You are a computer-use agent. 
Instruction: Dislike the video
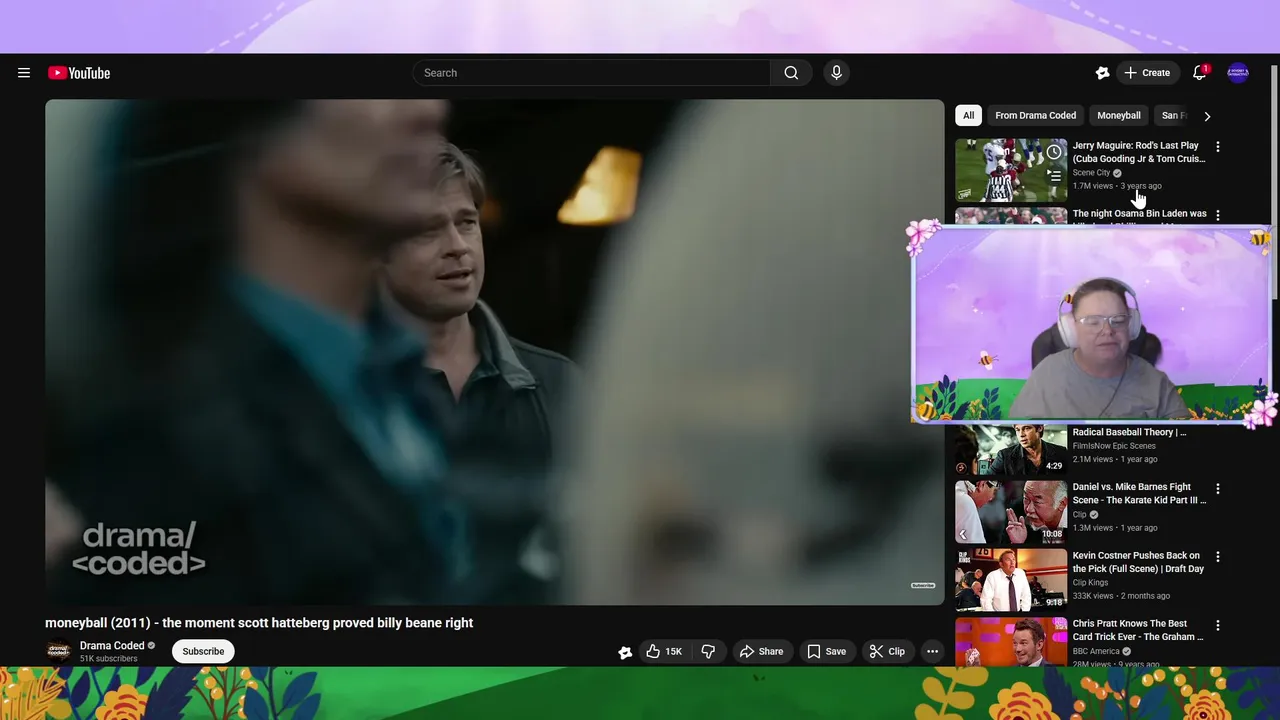[708, 652]
